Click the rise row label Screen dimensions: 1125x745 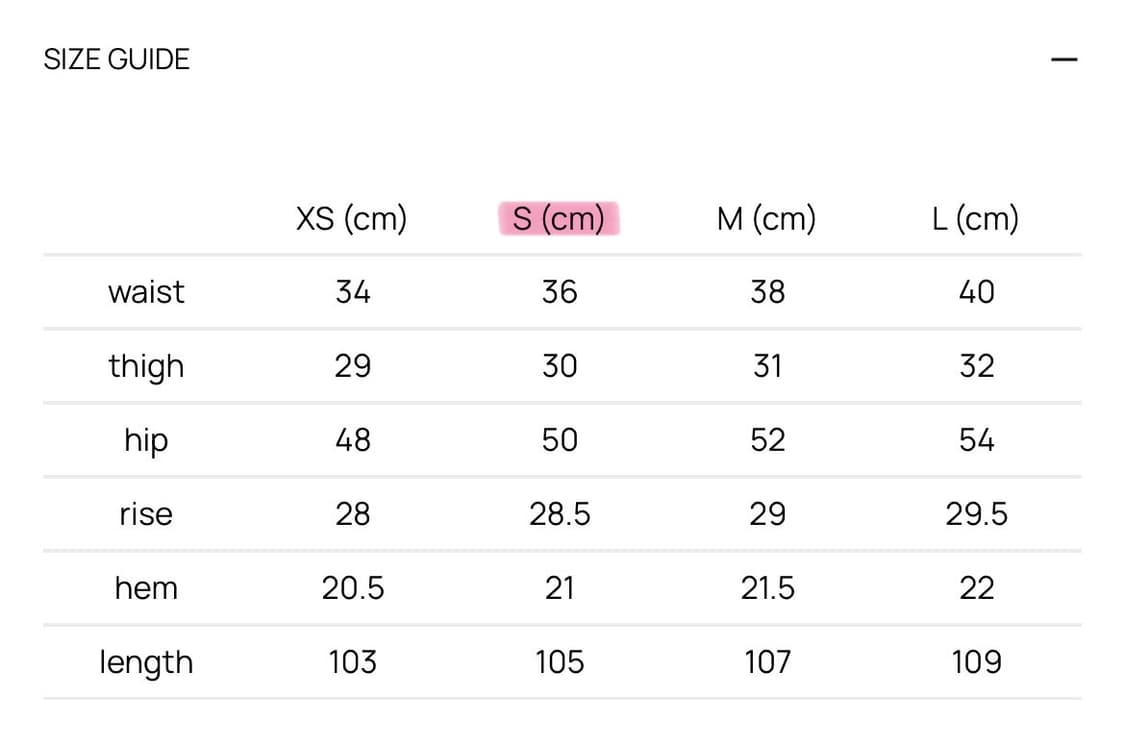tap(146, 515)
